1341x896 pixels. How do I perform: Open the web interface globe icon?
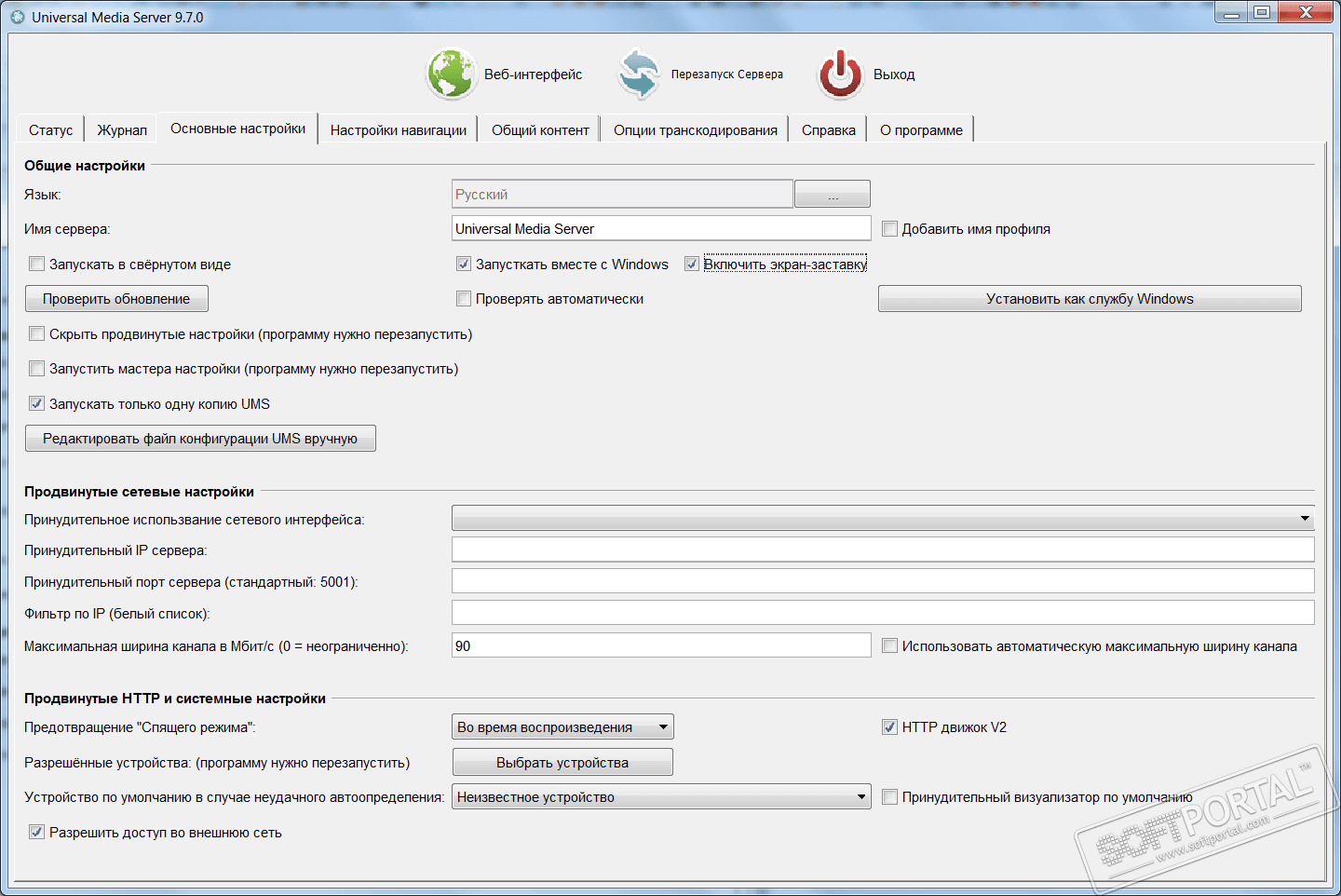click(x=452, y=75)
